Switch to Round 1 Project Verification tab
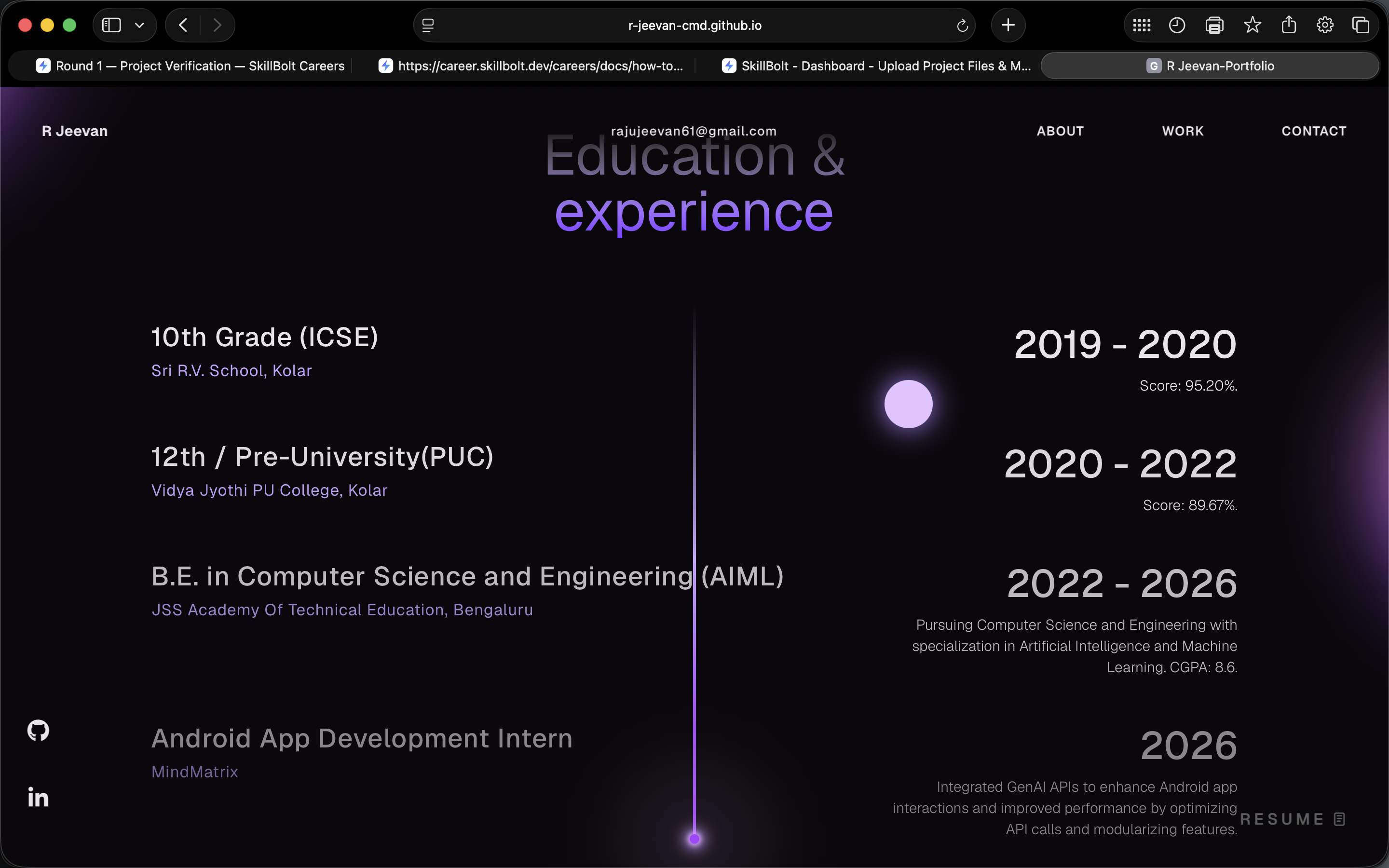The height and width of the screenshot is (868, 1389). tap(190, 66)
